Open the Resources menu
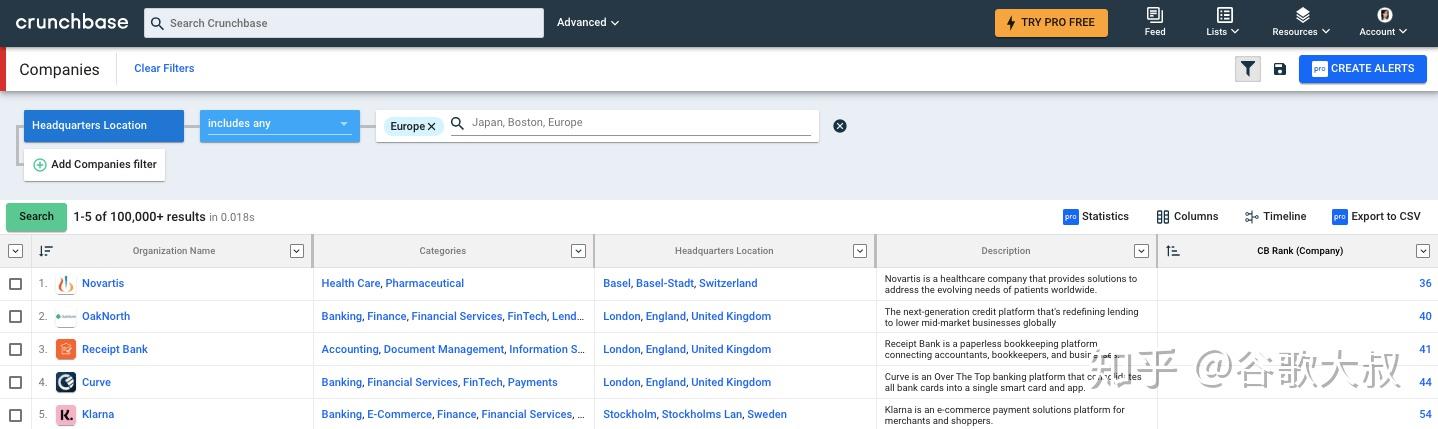 (1302, 22)
